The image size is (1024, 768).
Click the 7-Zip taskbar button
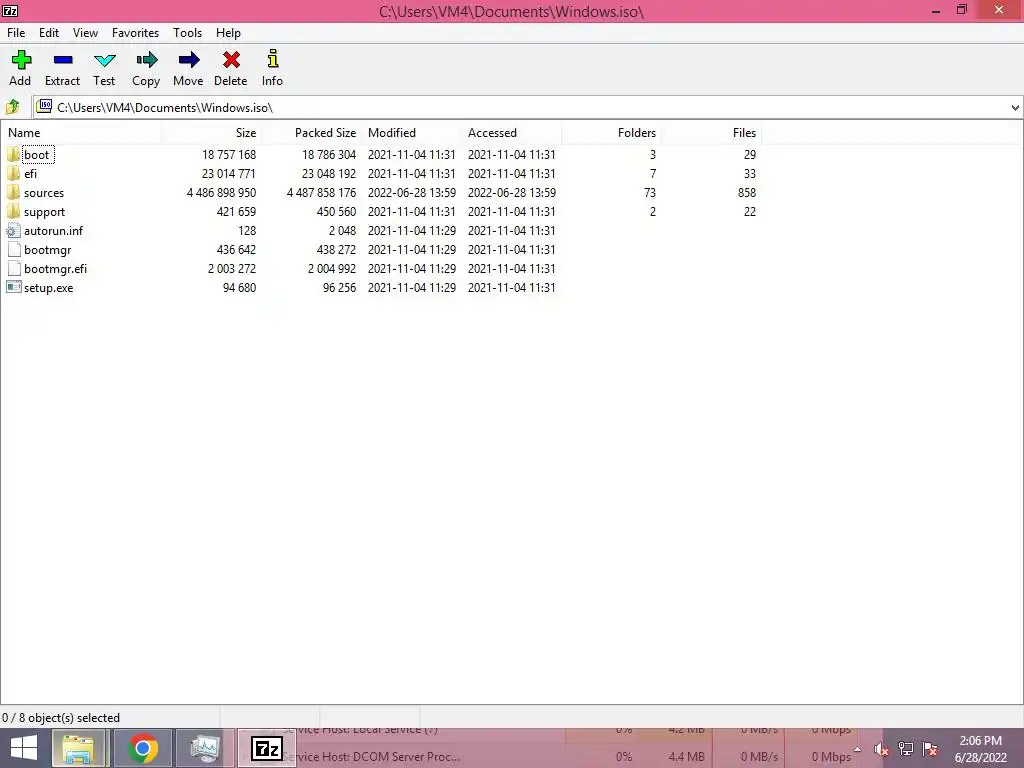tap(266, 748)
